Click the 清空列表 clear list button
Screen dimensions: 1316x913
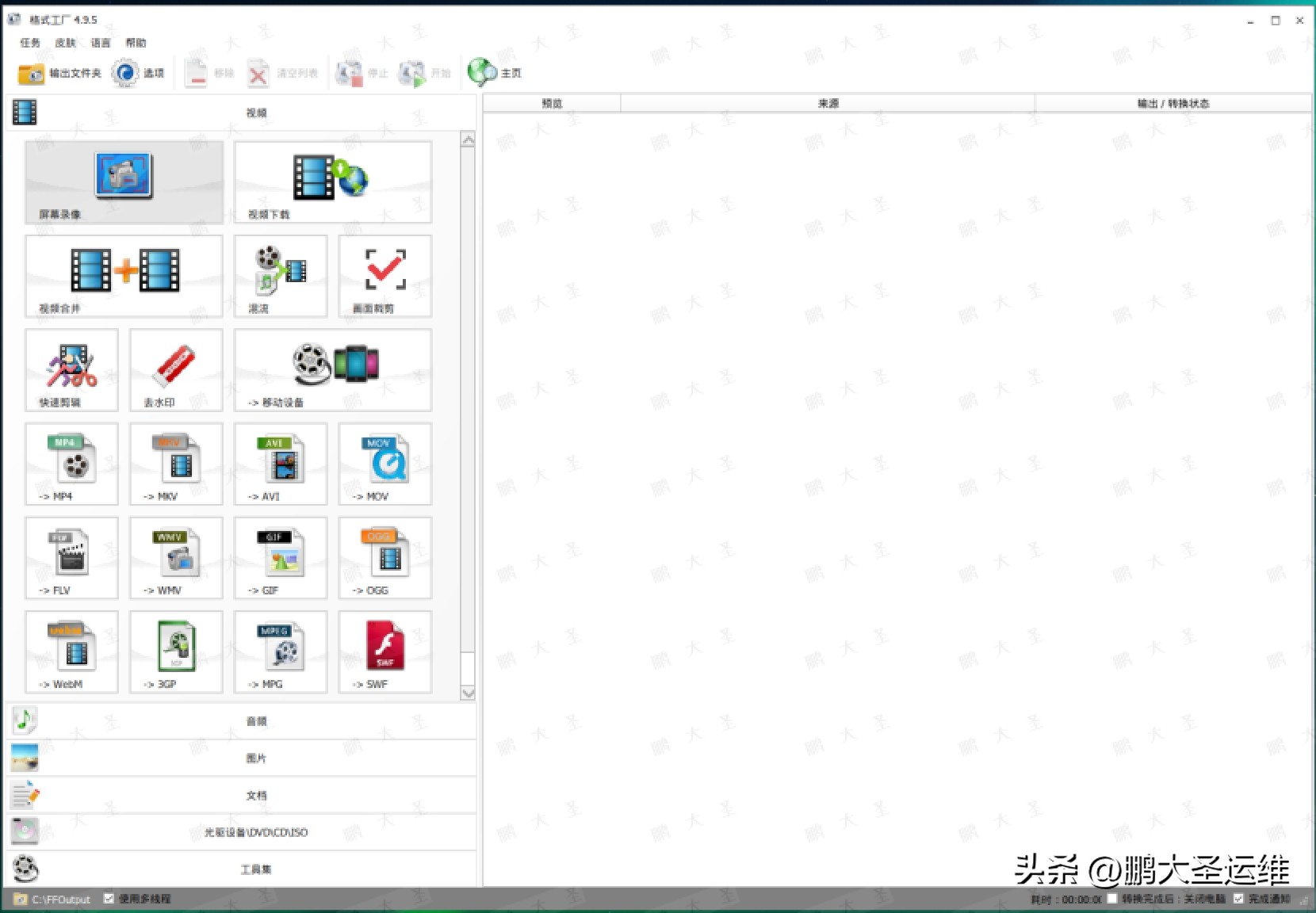click(281, 73)
